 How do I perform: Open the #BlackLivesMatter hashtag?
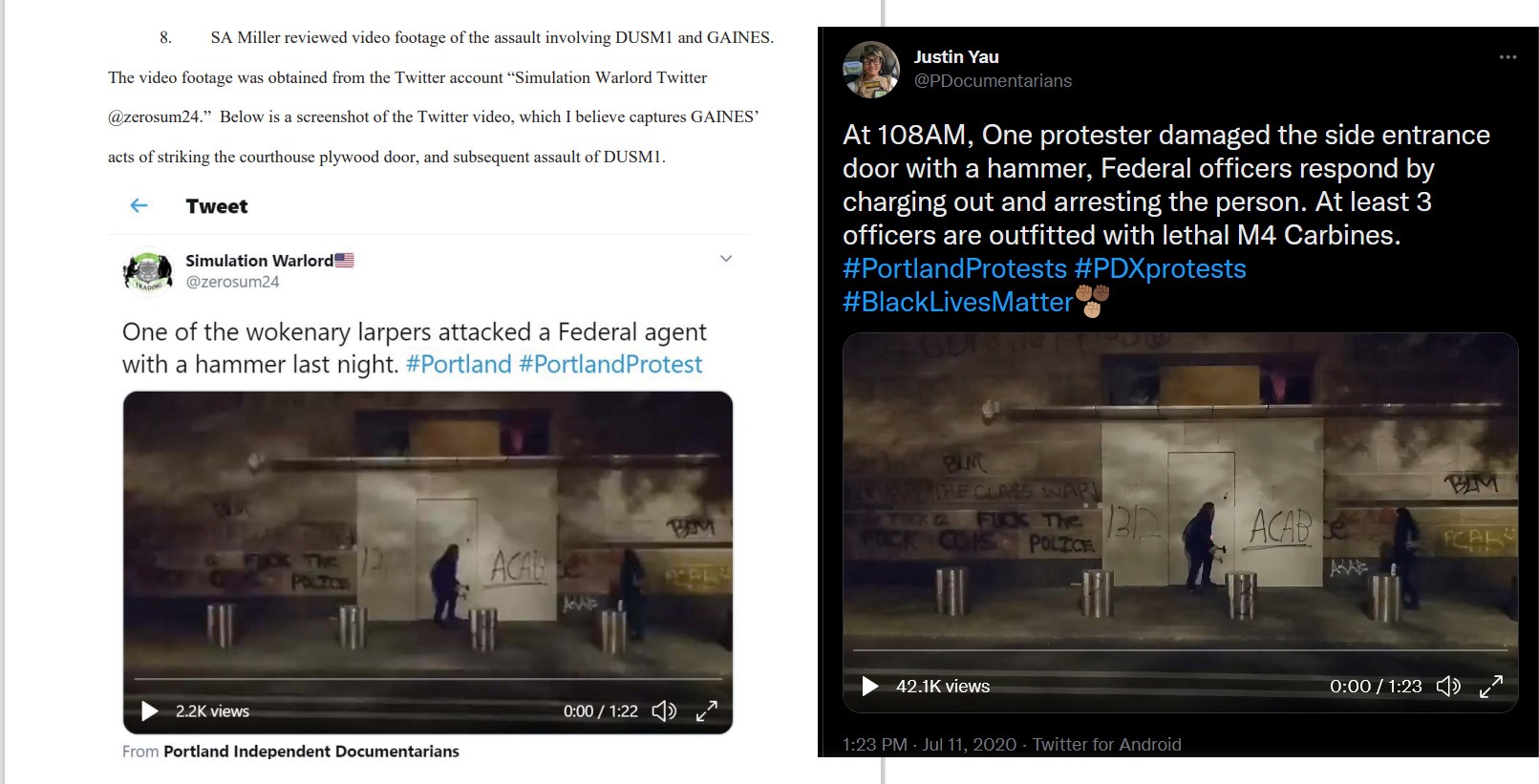pos(958,302)
